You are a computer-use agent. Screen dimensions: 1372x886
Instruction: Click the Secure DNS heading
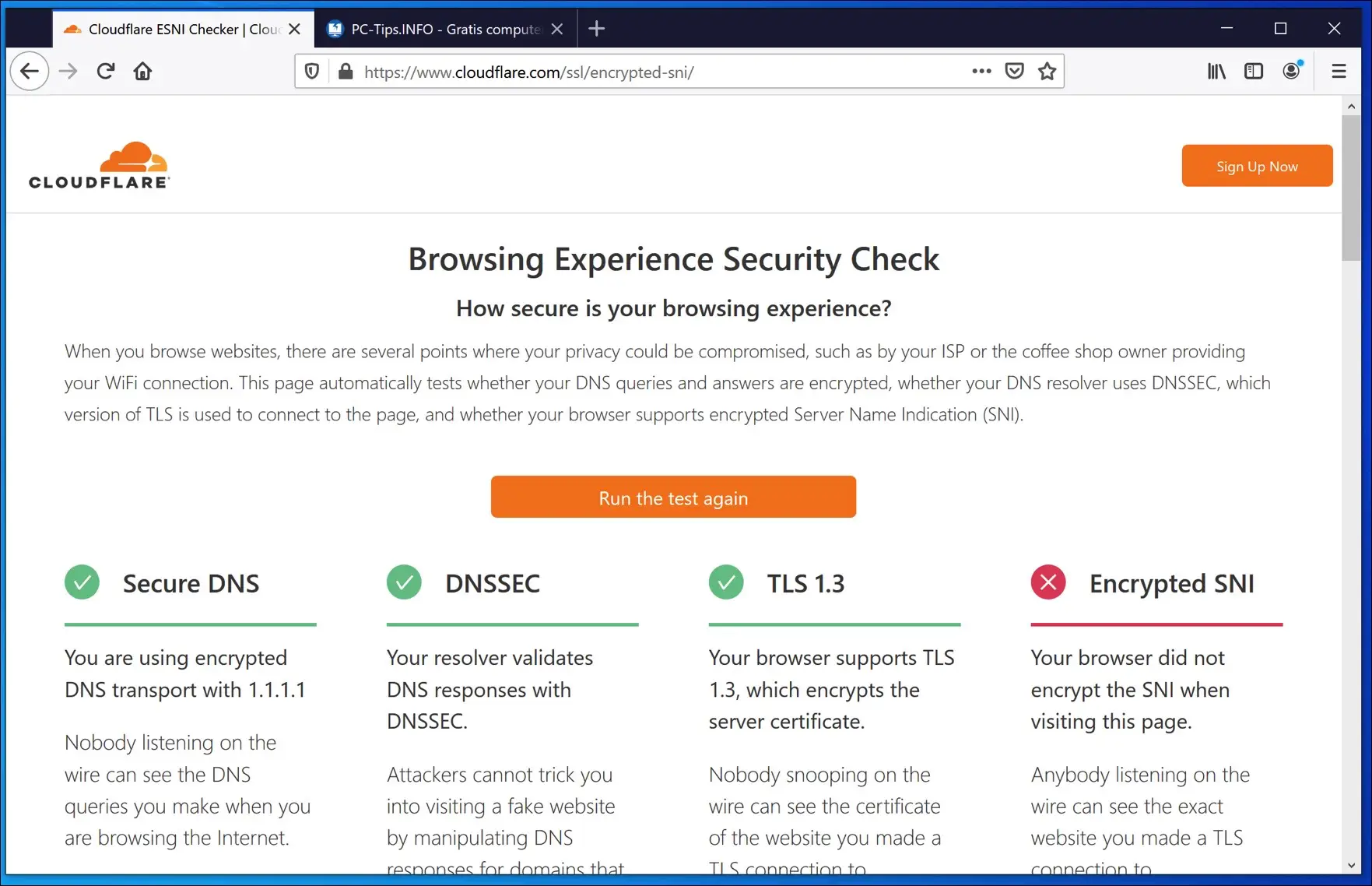(x=191, y=584)
